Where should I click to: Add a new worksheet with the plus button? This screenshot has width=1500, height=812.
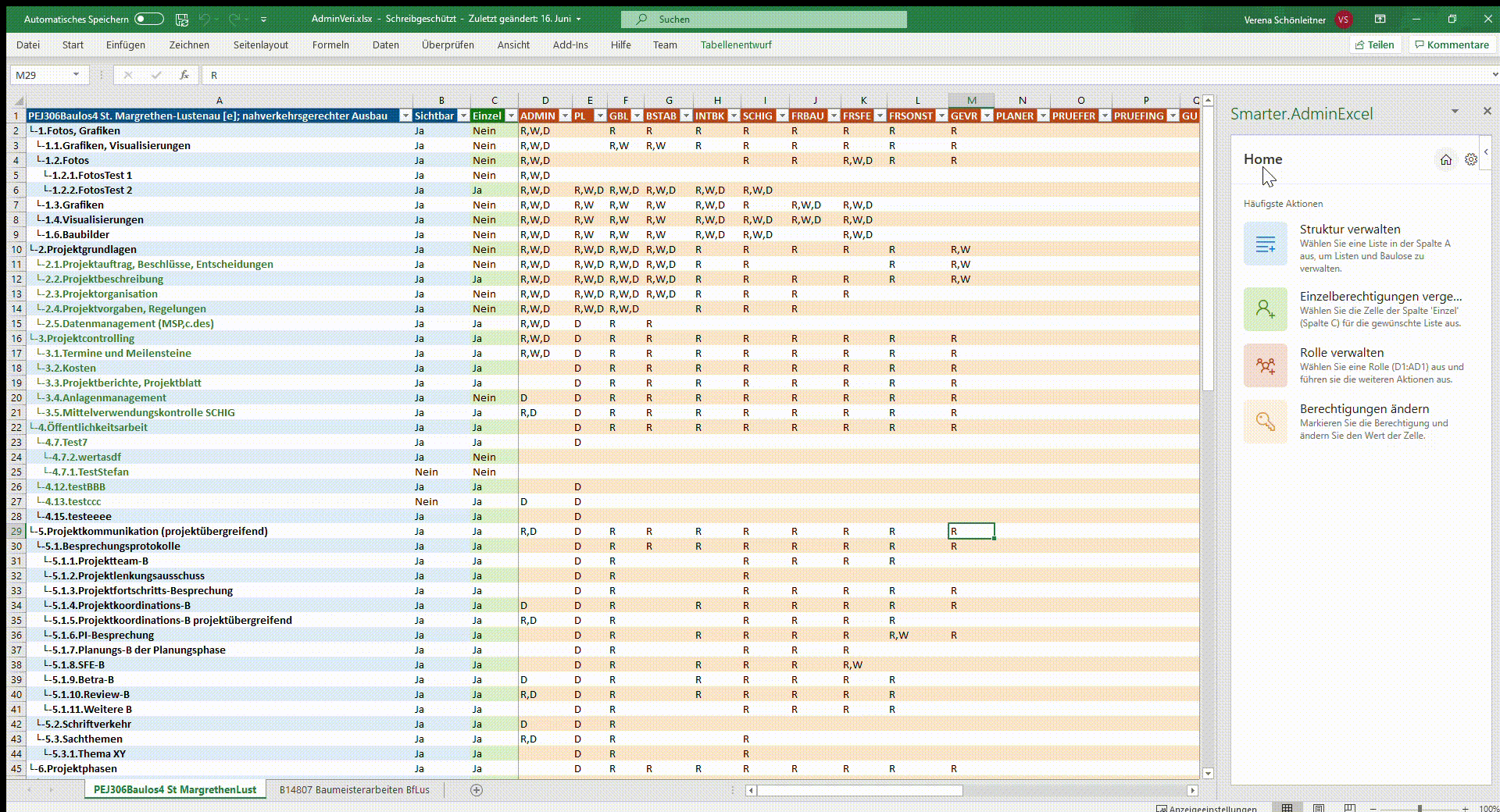tap(476, 790)
